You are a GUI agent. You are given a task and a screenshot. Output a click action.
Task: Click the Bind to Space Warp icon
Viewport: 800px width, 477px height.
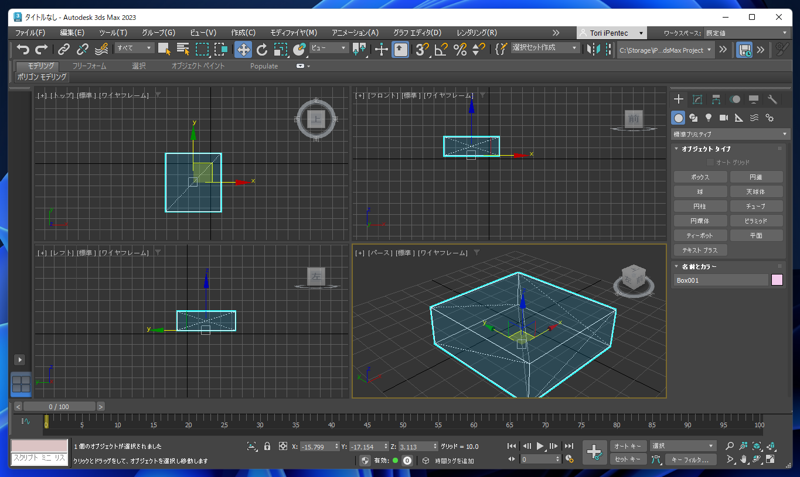click(101, 49)
